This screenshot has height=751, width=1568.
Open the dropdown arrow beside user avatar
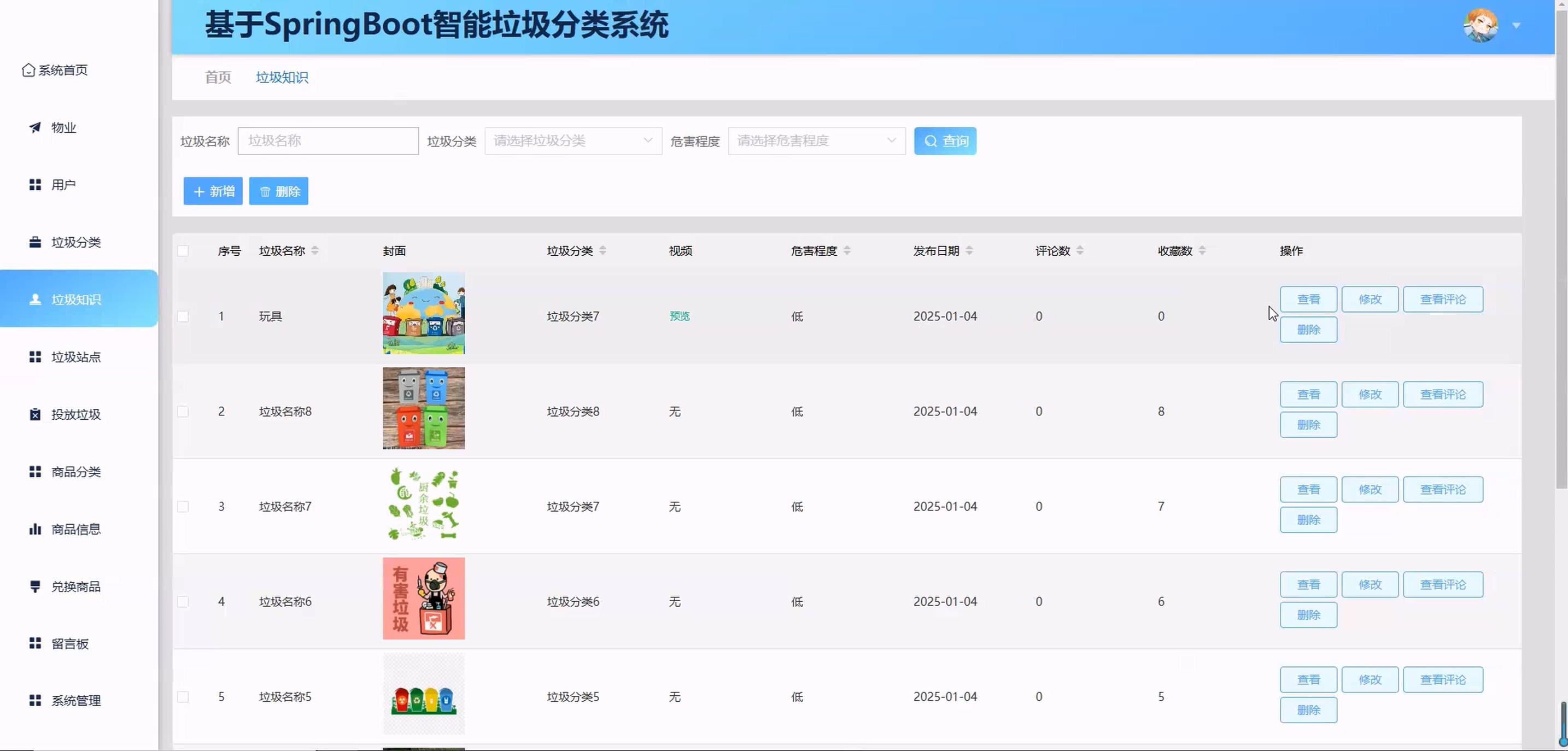pos(1516,26)
